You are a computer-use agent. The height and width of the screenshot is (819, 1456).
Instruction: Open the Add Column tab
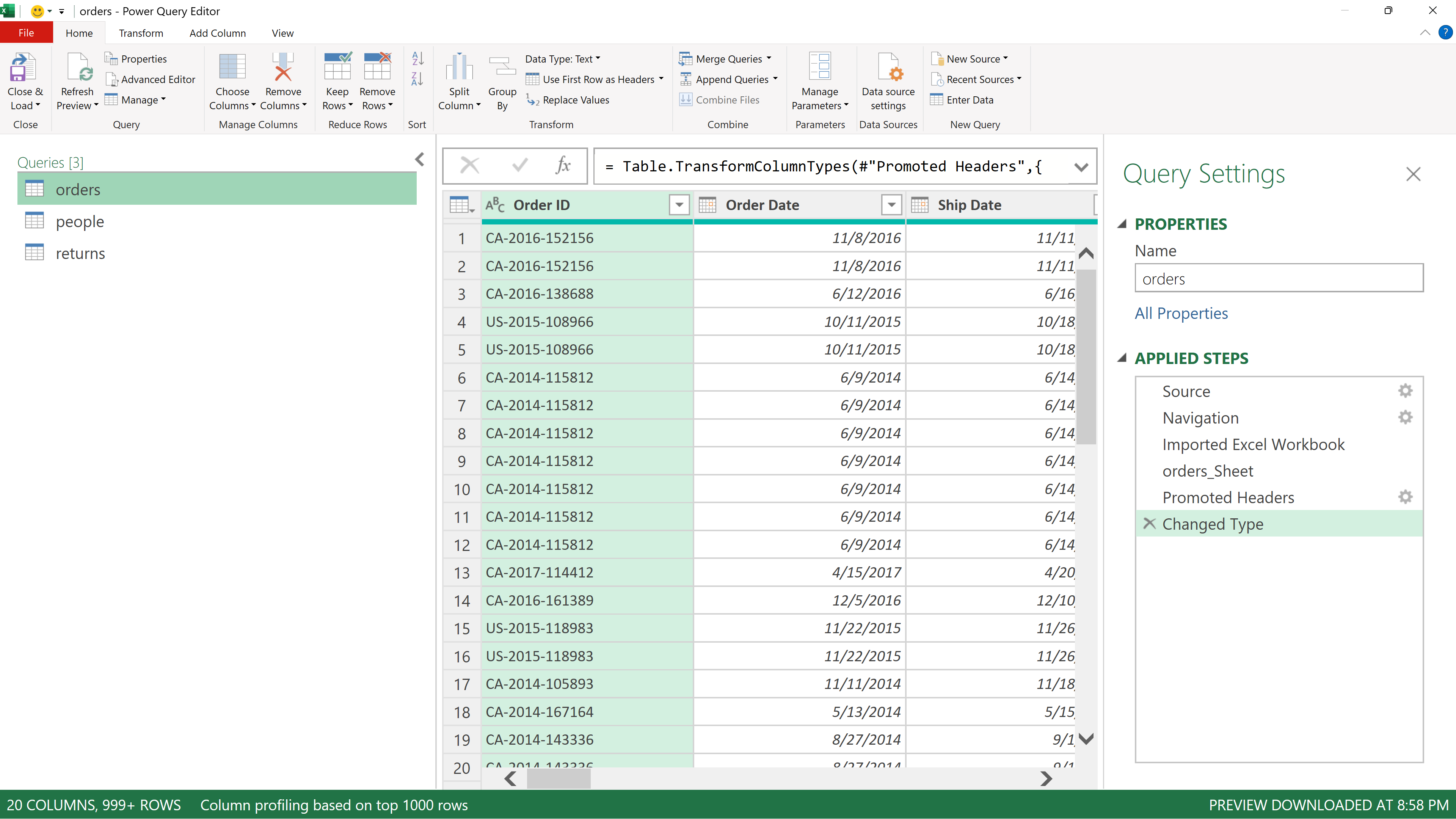pos(217,33)
